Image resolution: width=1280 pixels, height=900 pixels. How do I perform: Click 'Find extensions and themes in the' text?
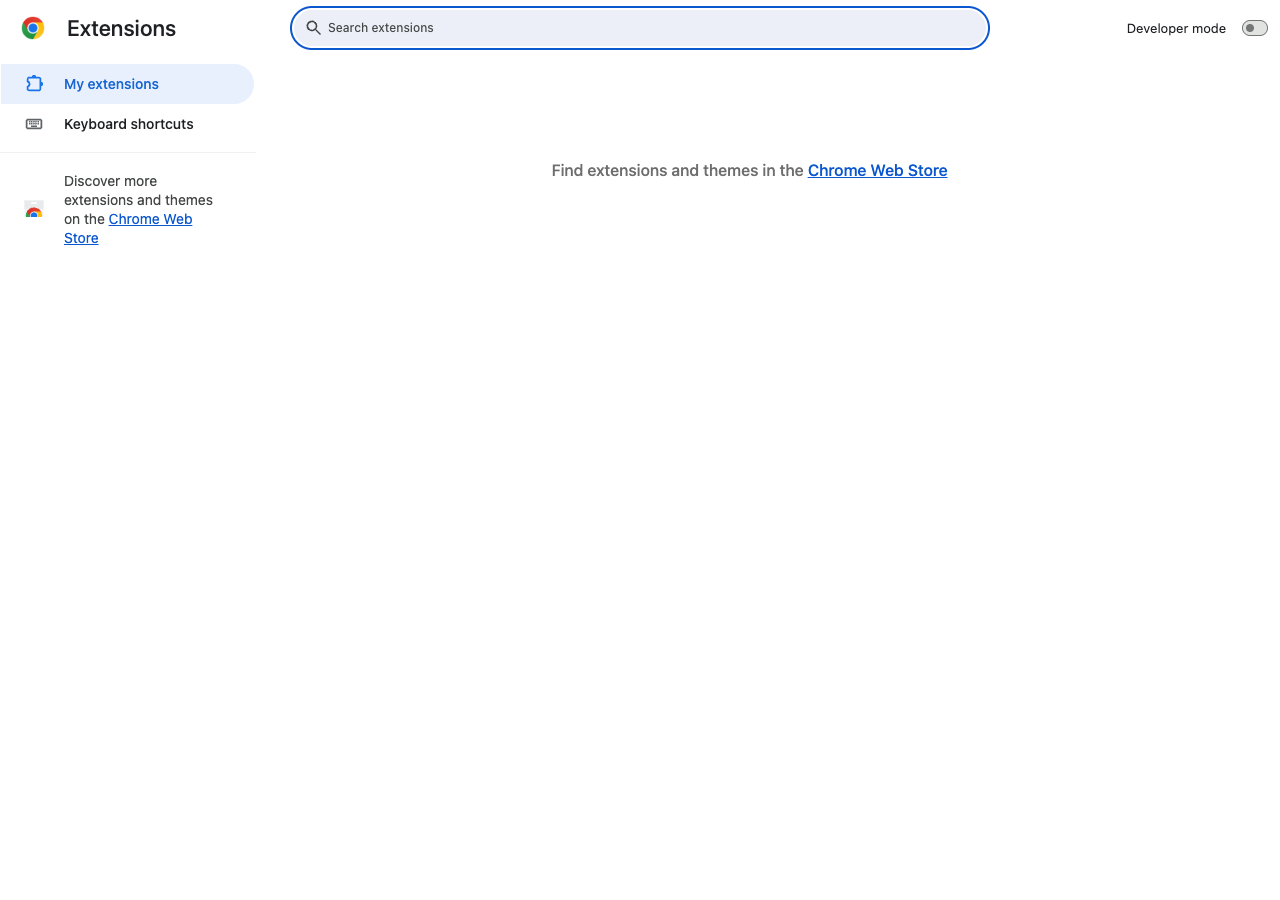pos(677,170)
